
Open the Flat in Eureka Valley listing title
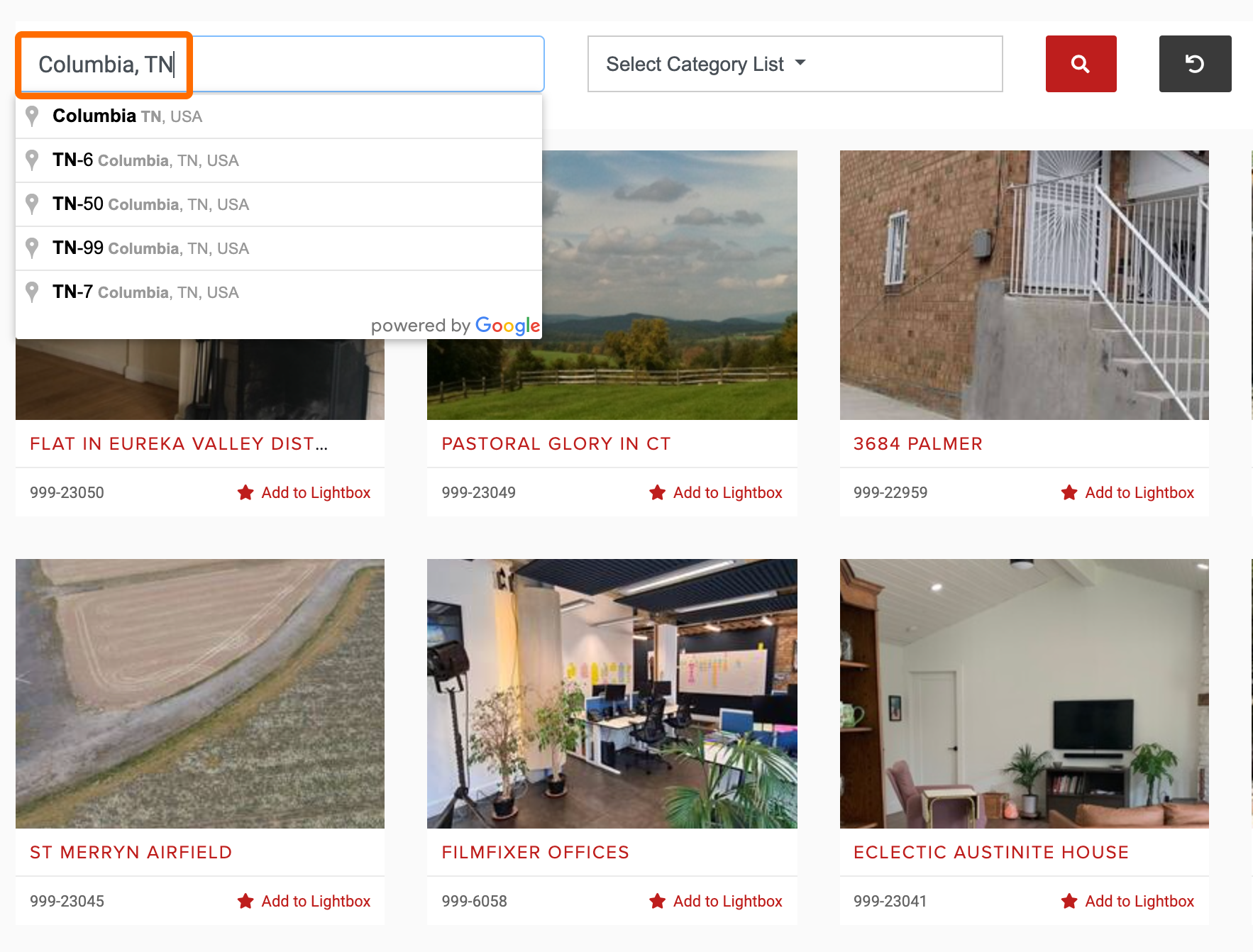[179, 443]
